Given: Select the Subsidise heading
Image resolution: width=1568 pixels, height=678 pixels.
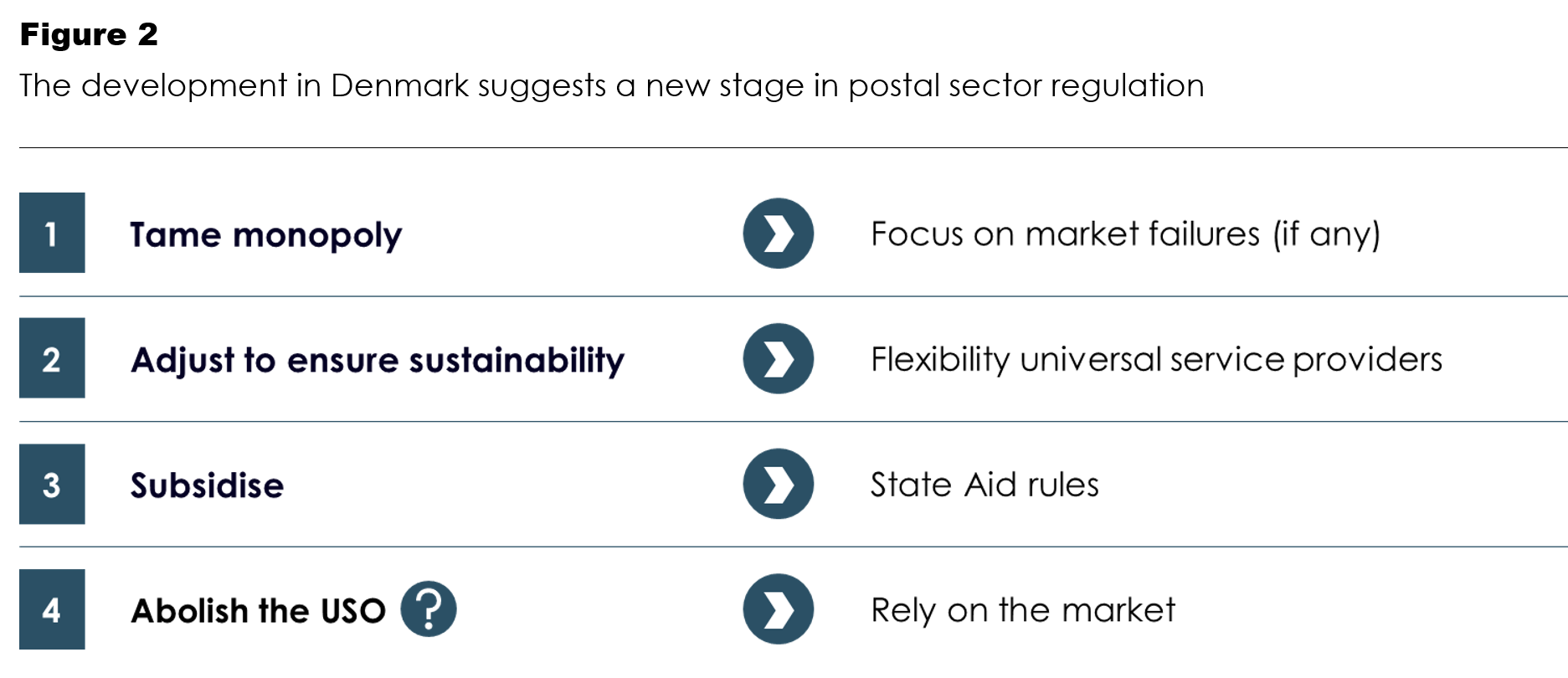Looking at the screenshot, I should [x=207, y=485].
